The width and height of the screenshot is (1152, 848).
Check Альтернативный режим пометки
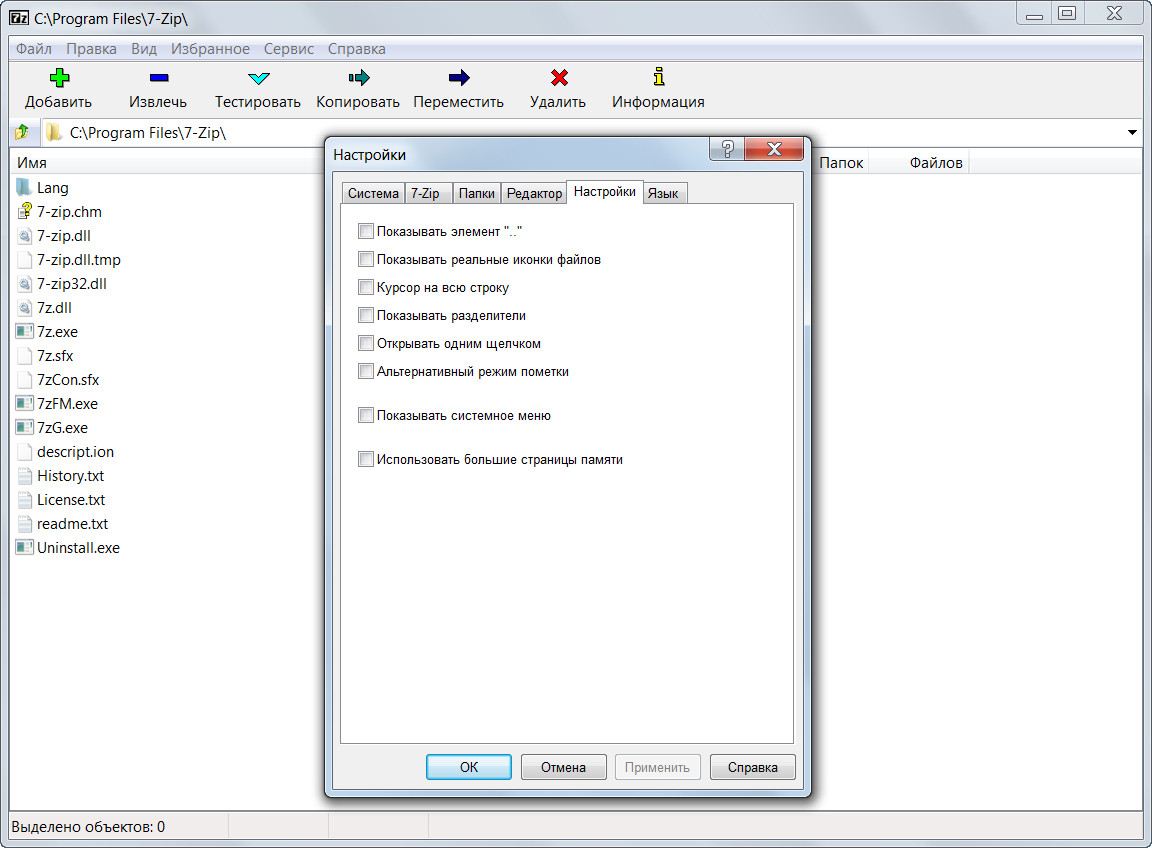[x=365, y=370]
